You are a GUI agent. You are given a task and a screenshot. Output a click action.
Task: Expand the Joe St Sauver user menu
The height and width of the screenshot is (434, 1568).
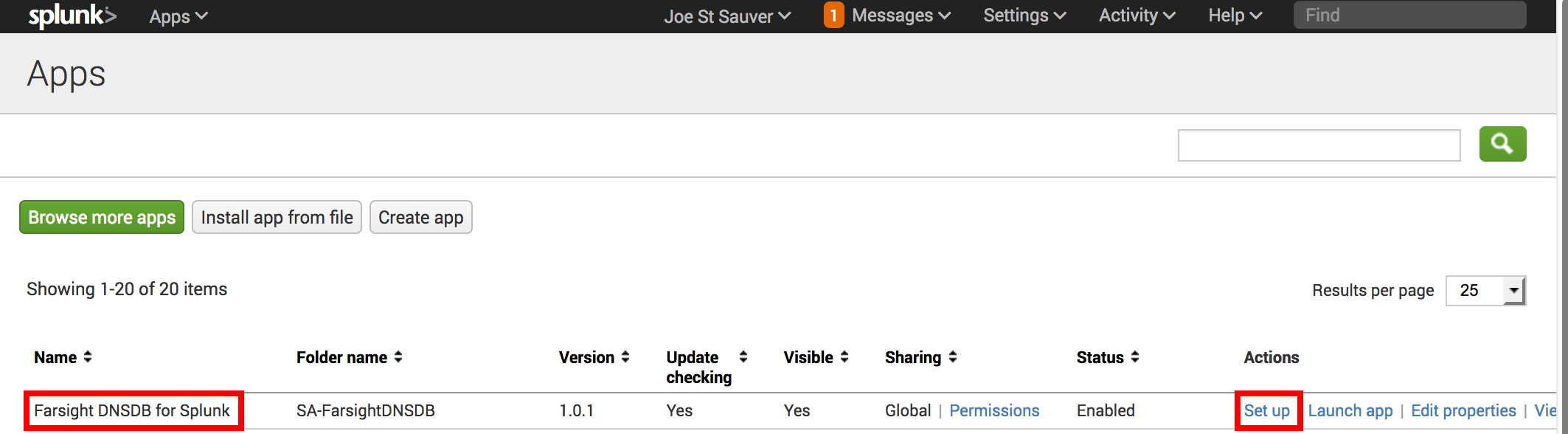pyautogui.click(x=726, y=15)
